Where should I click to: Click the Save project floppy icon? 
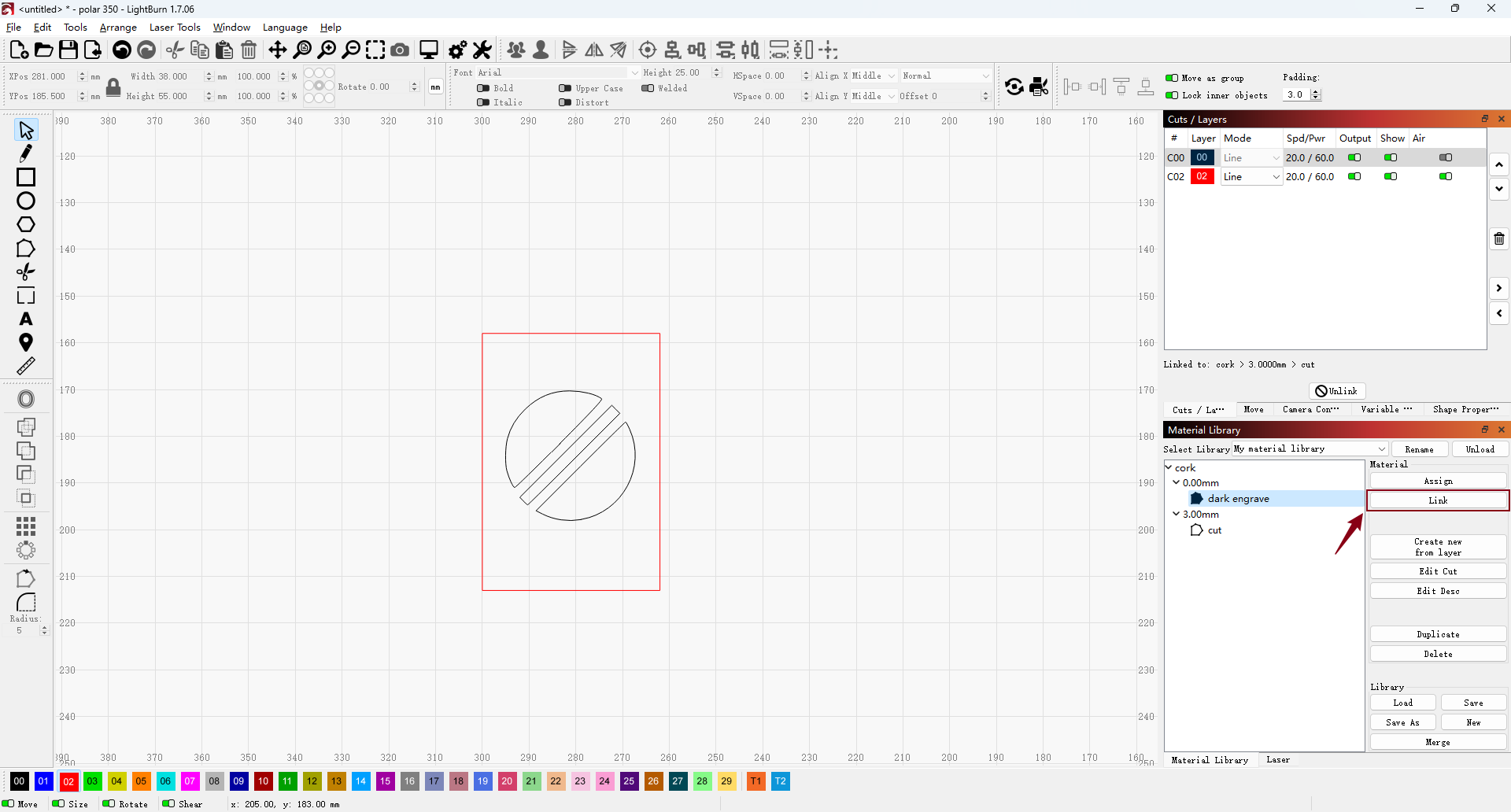[68, 50]
